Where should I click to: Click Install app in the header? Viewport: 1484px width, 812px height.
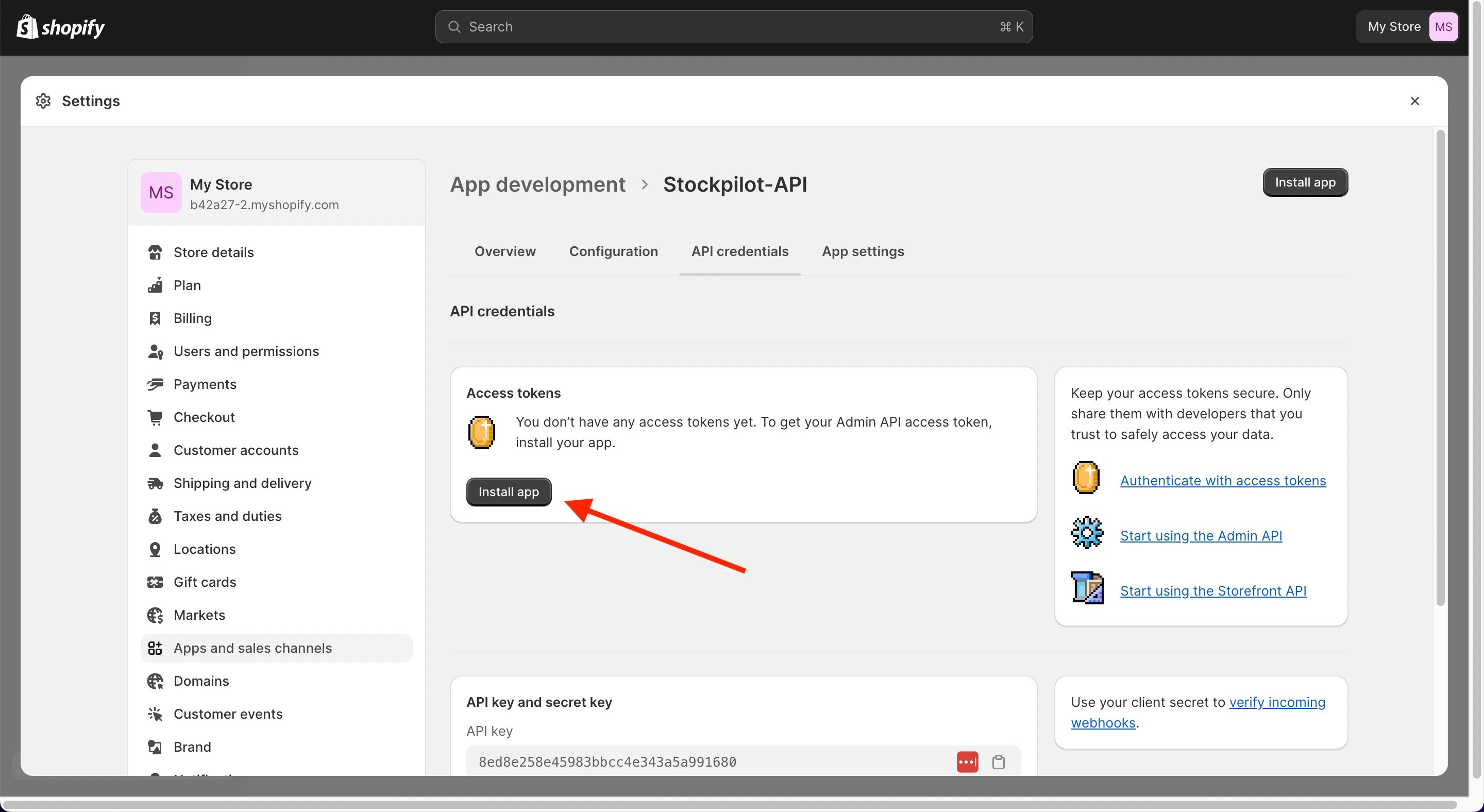[1305, 182]
